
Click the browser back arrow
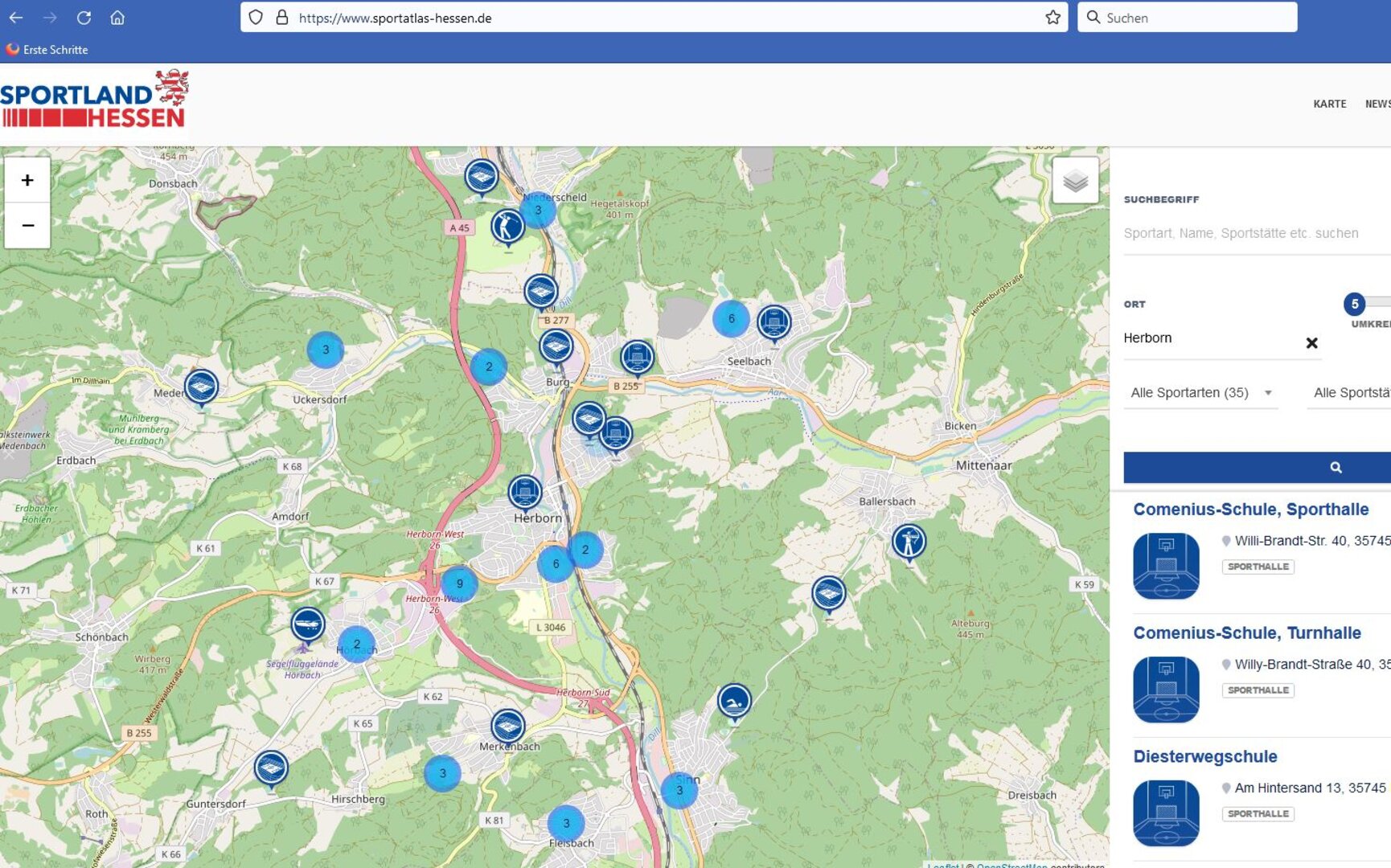16,17
